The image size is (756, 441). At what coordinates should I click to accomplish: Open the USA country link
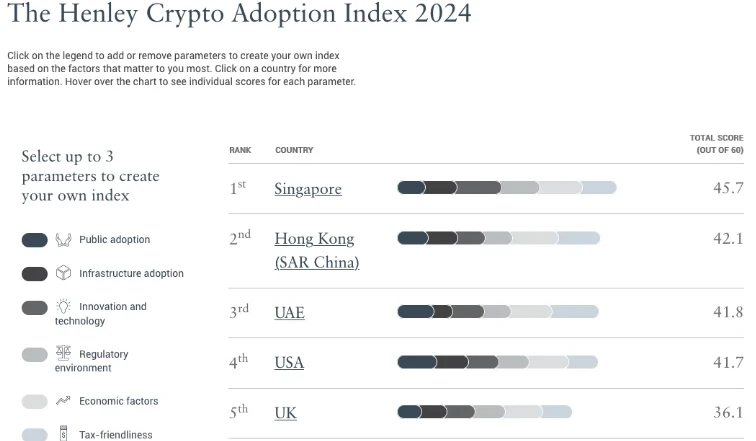click(289, 362)
